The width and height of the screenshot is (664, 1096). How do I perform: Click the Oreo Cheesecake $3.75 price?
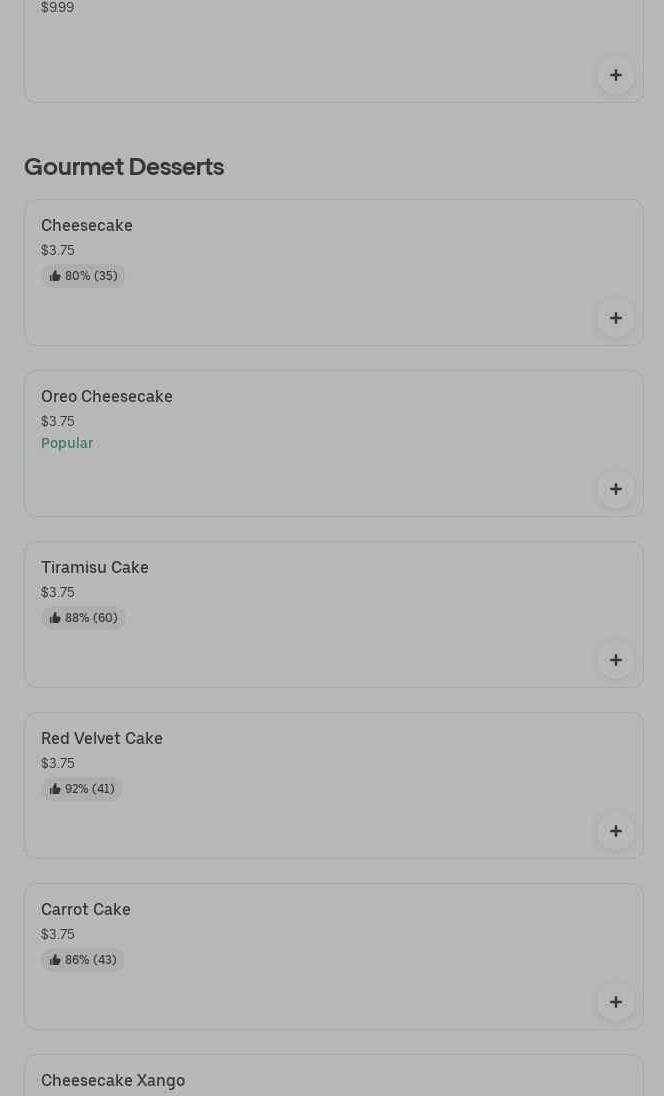tap(58, 421)
